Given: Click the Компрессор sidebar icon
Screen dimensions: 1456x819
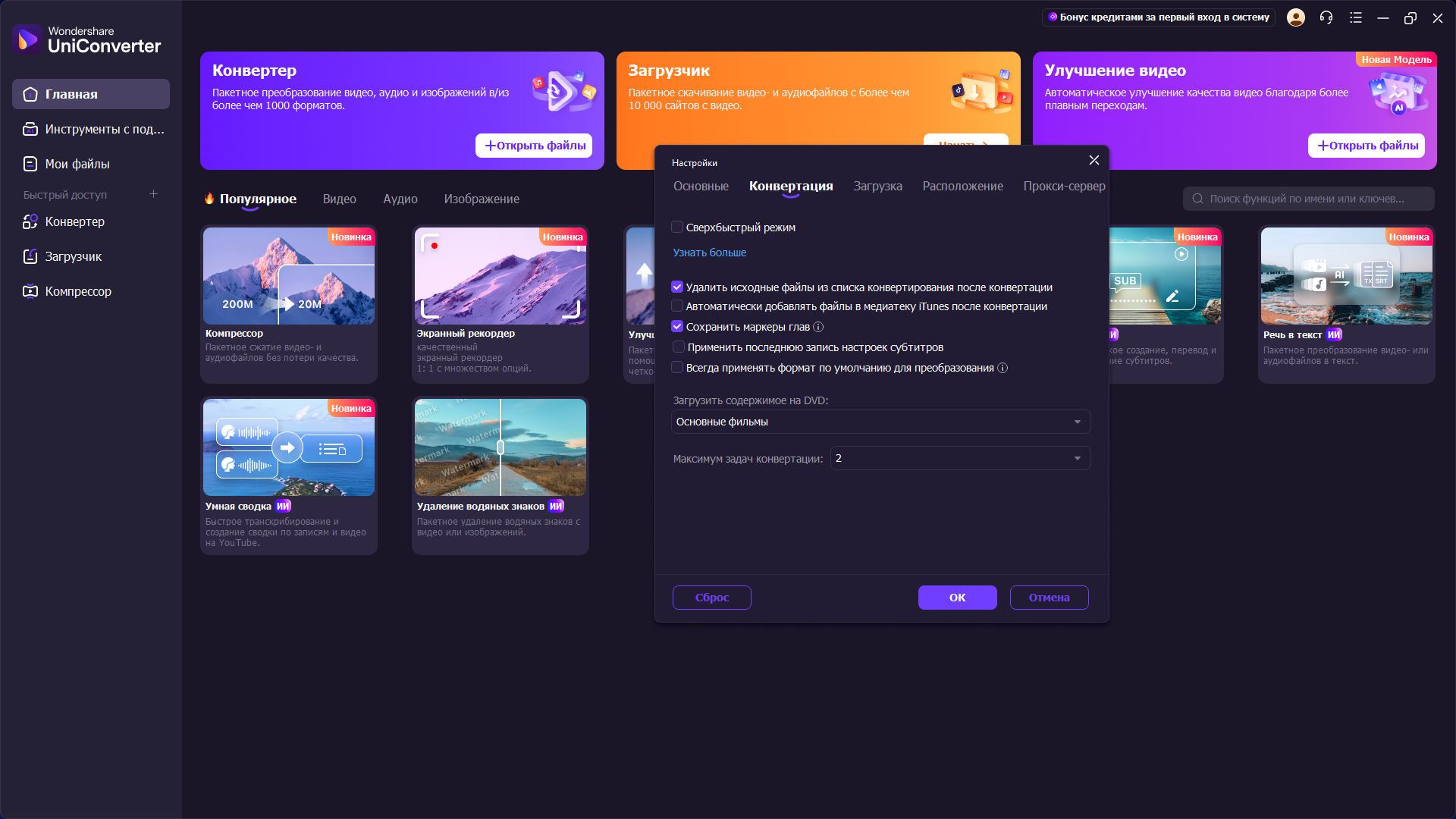Looking at the screenshot, I should click(x=30, y=291).
